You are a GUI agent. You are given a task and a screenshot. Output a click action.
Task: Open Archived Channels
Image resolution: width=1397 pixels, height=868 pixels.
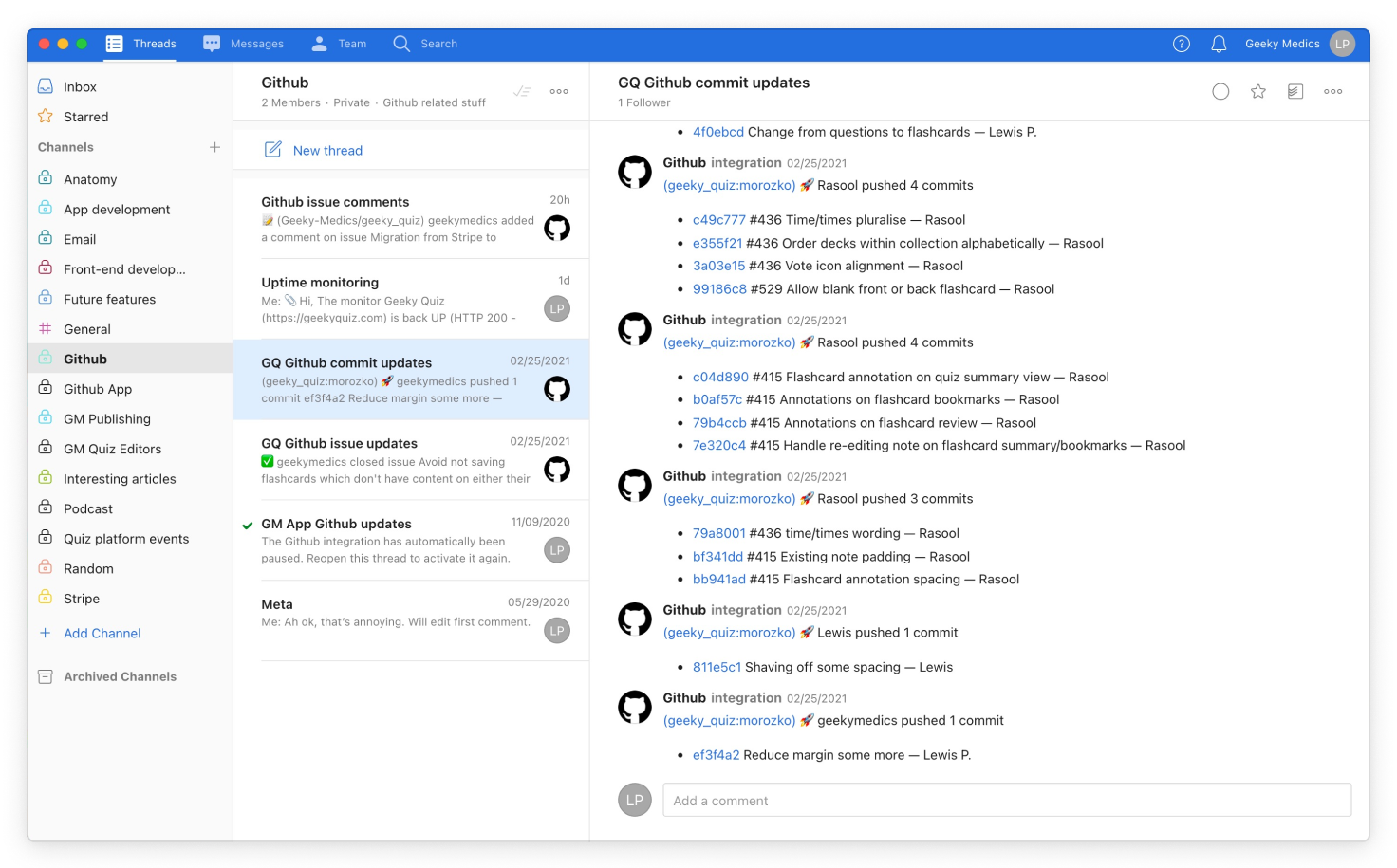(120, 676)
